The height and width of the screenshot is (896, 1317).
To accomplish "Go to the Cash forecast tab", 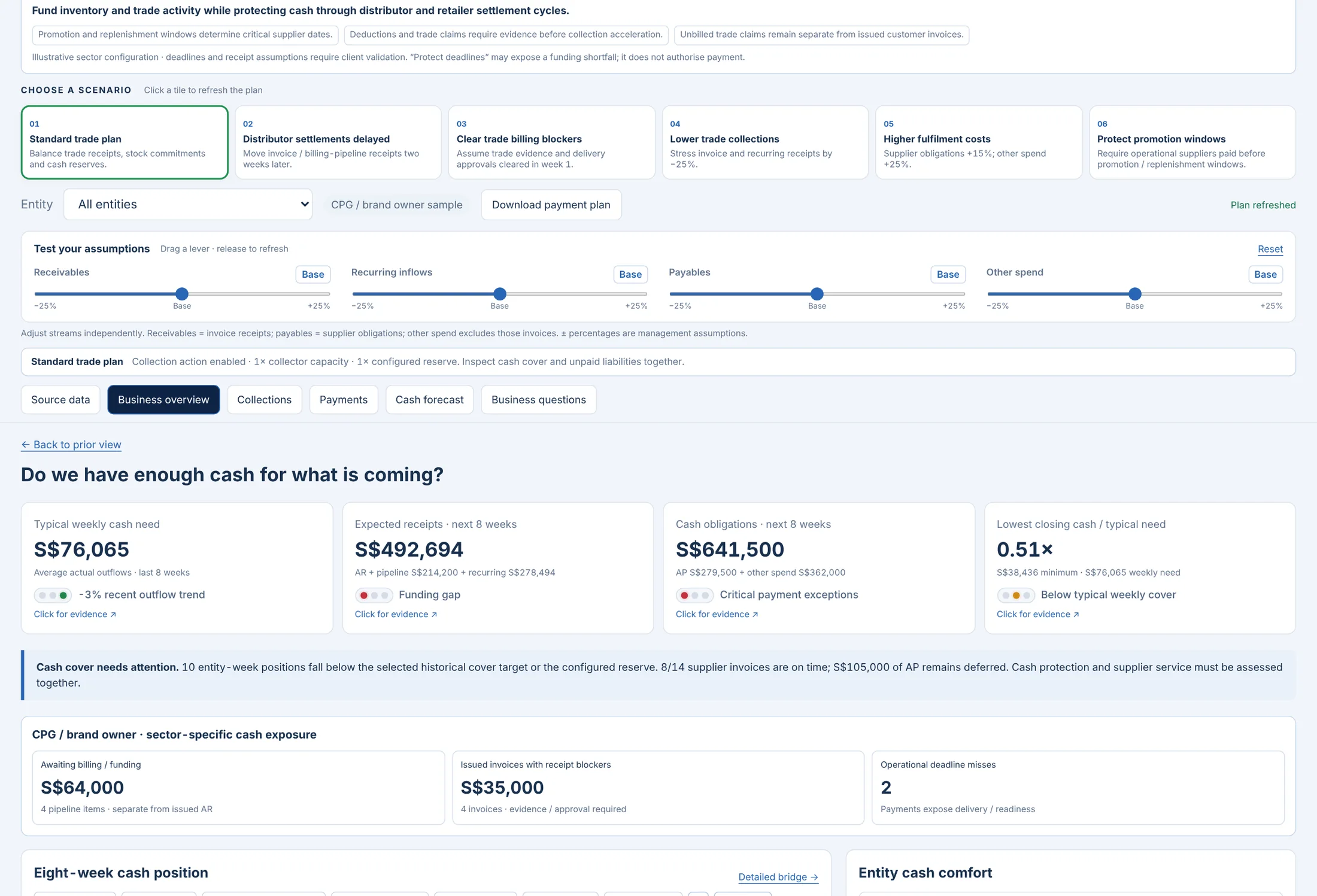I will pos(429,400).
